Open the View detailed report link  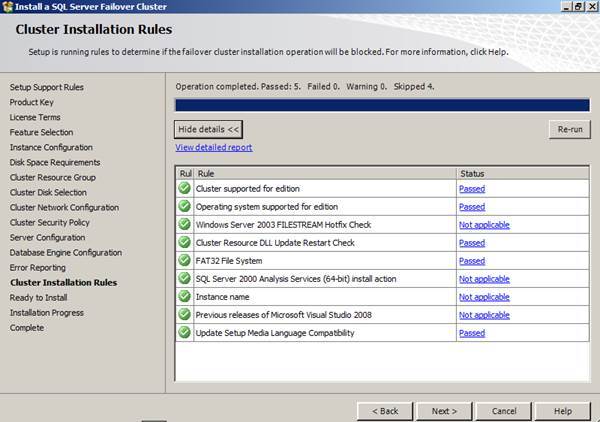[214, 147]
